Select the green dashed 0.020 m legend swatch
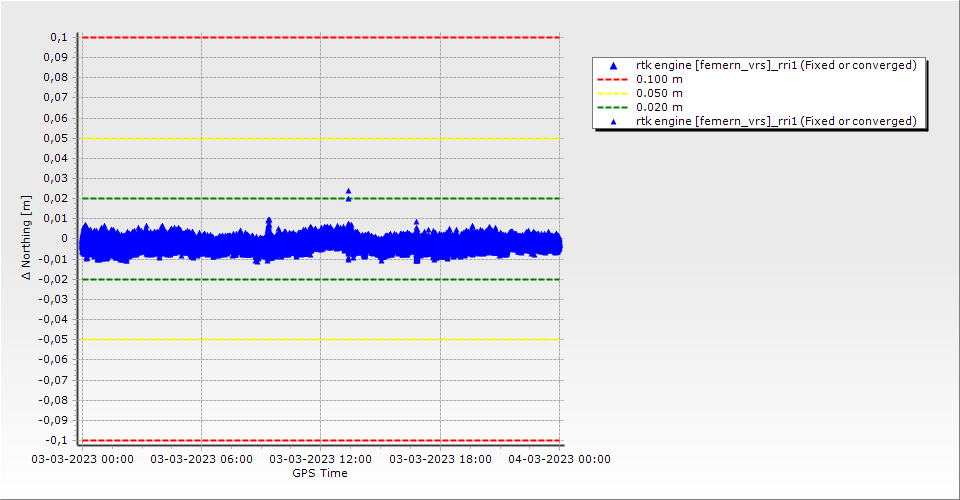Viewport: 960px width, 500px height. 614,107
